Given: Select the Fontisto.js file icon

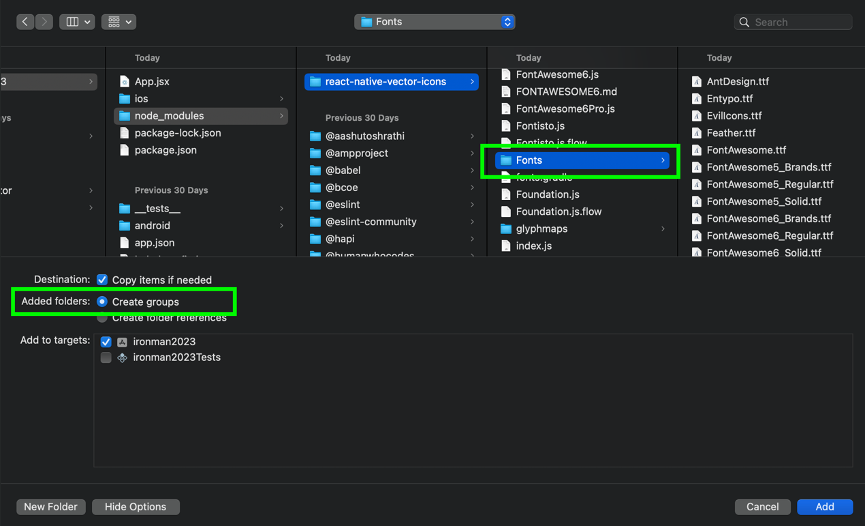Looking at the screenshot, I should pyautogui.click(x=506, y=126).
